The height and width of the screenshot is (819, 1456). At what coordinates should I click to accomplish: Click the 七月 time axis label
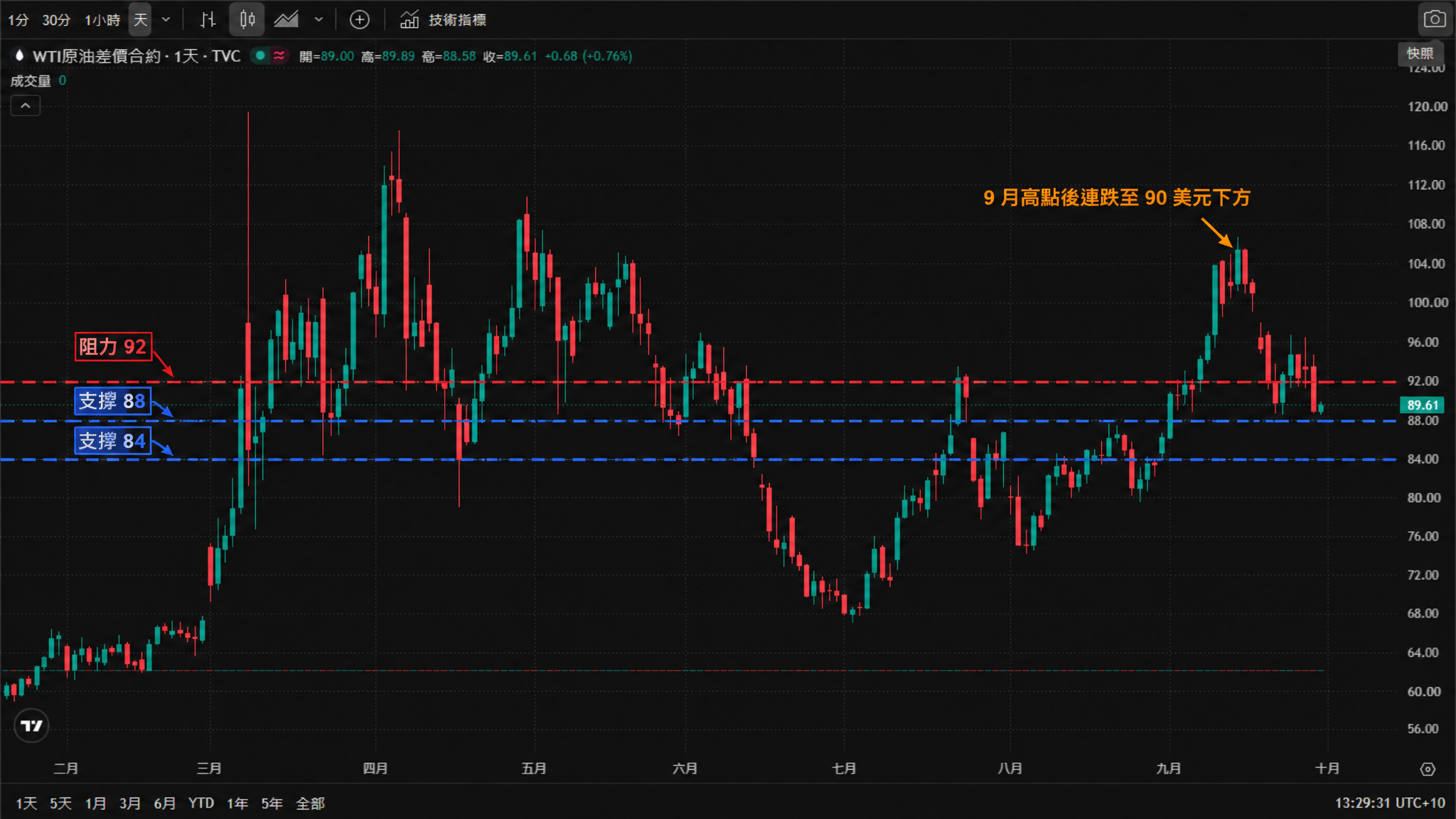(x=844, y=769)
